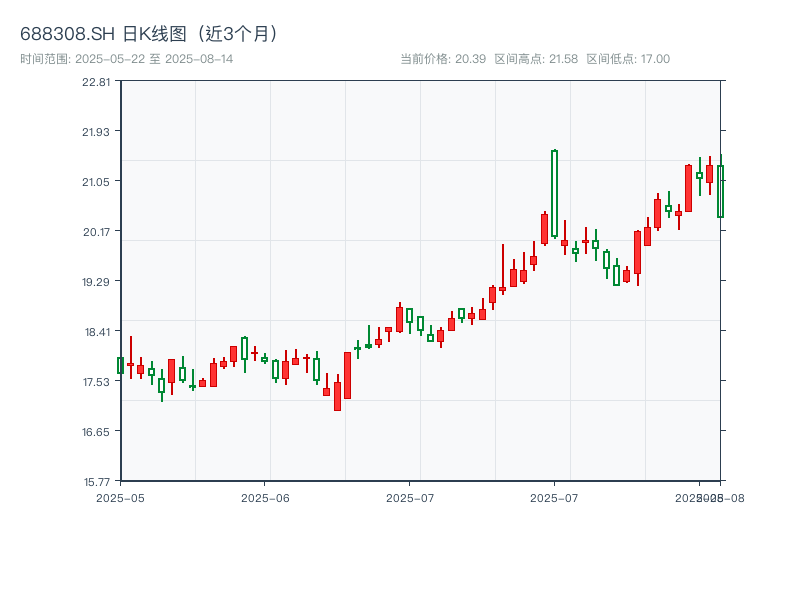Click the 2025-05 x-axis date label
Viewport: 800px width, 600px height.
(120, 497)
